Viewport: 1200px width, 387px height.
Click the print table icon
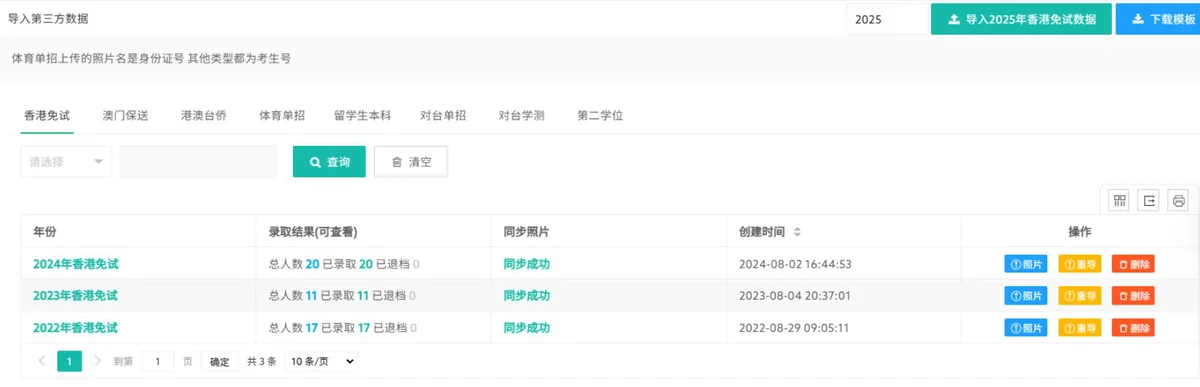click(1178, 200)
